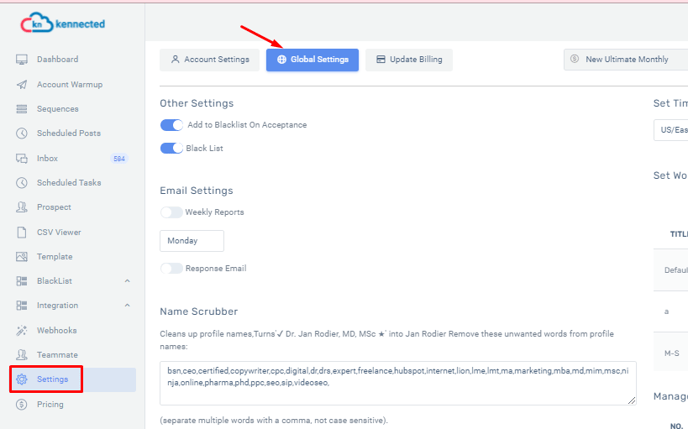
Task: Click the Integration grid icon
Action: (x=22, y=306)
